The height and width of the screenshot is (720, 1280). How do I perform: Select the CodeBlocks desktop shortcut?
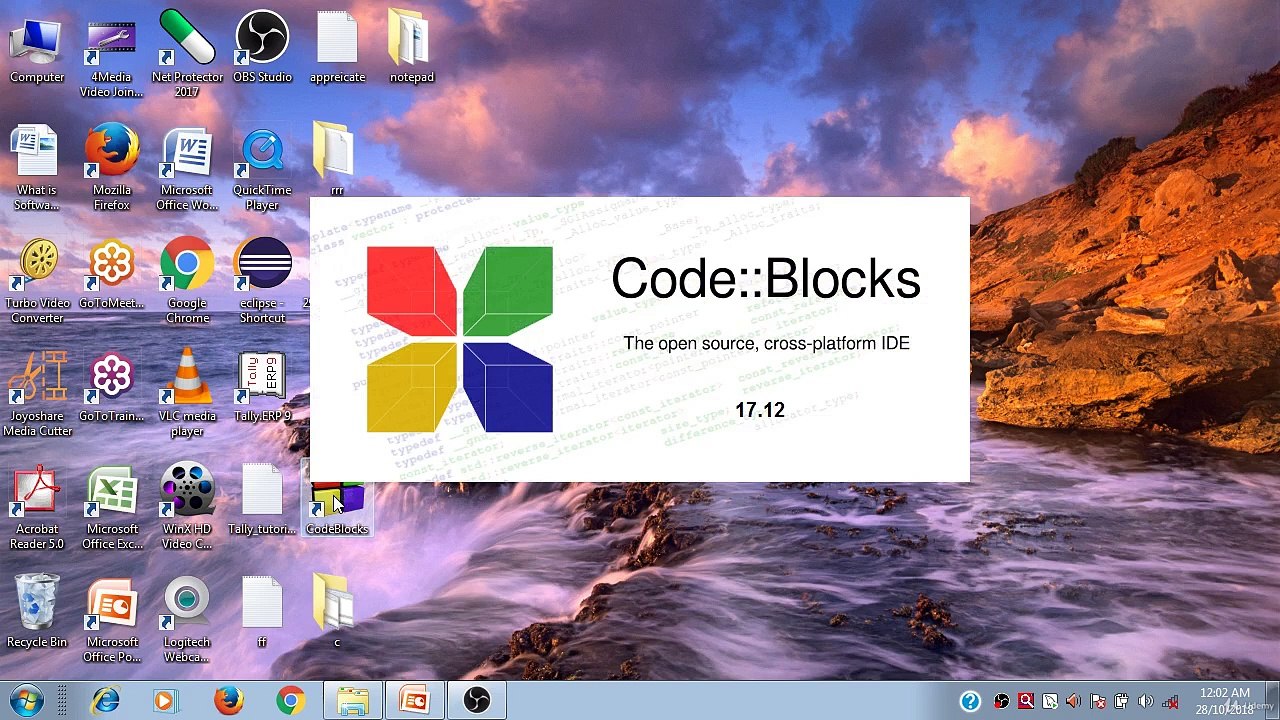(337, 507)
